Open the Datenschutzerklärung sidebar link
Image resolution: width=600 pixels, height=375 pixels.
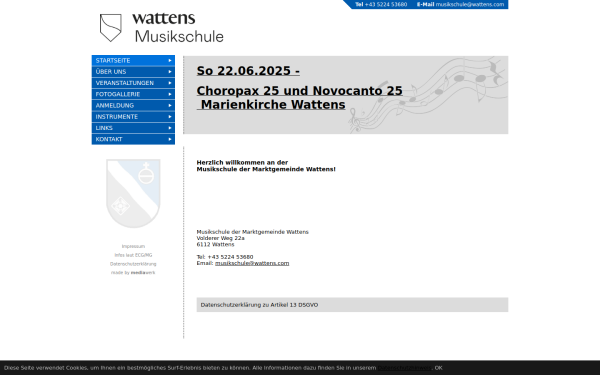133,264
